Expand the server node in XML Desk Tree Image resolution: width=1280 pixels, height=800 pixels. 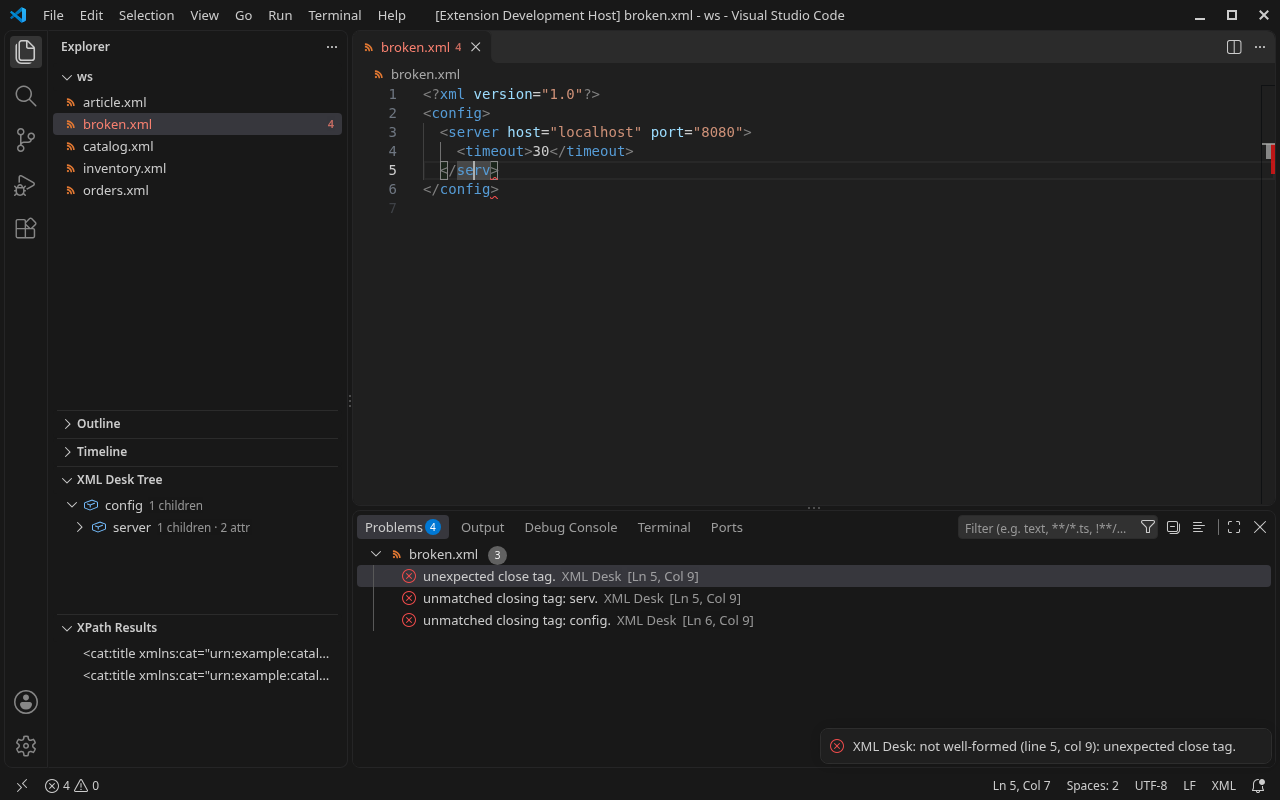point(80,528)
